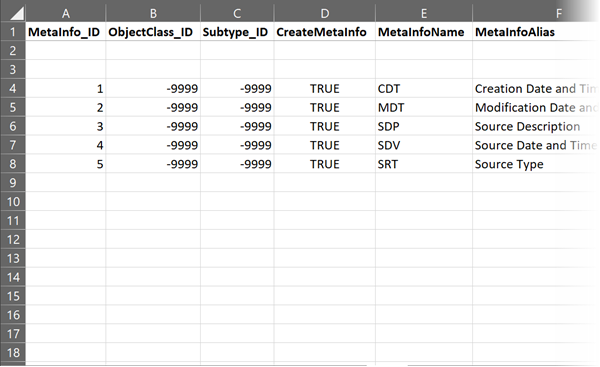600x367 pixels.
Task: Click the CreateMetaInfo header cell
Action: [x=324, y=32]
